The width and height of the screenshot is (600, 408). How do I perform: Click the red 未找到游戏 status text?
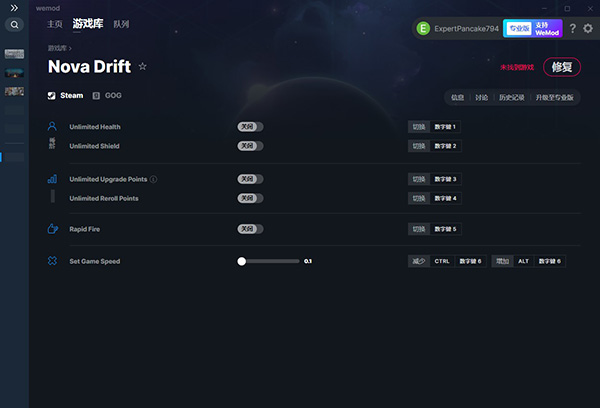517,67
